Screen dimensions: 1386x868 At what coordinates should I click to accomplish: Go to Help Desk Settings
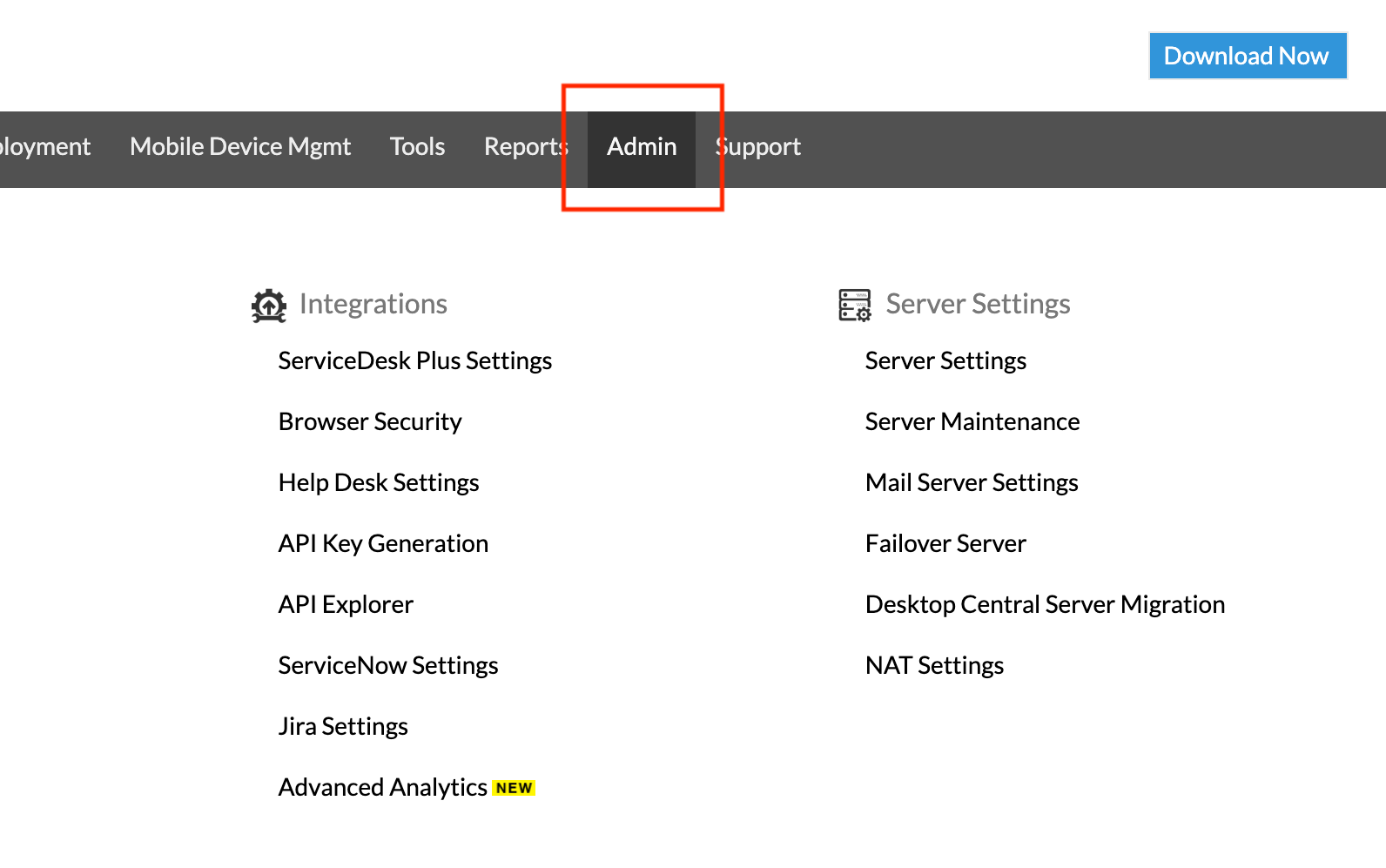(379, 482)
